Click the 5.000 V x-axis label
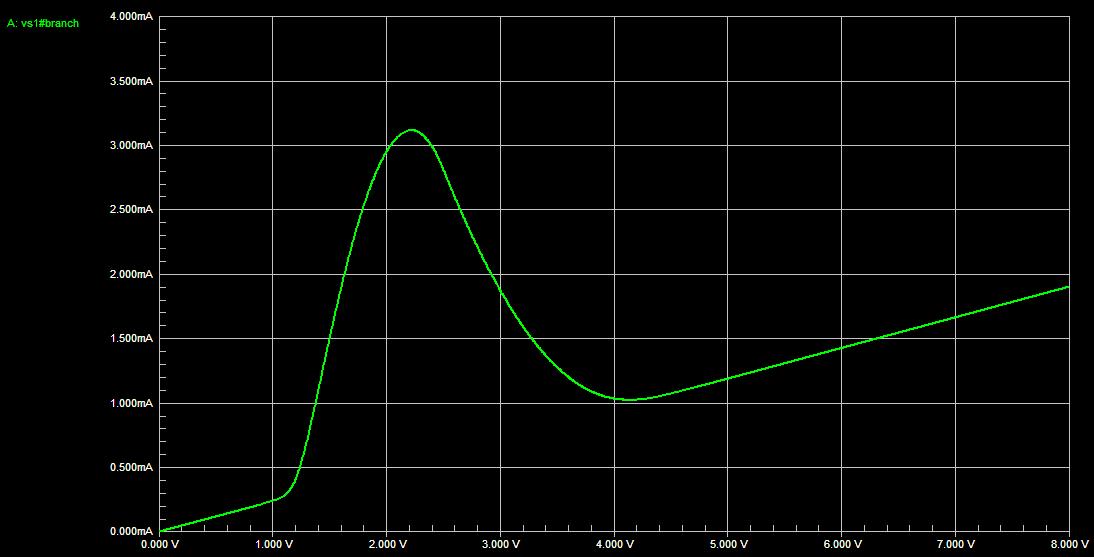The width and height of the screenshot is (1094, 557). pos(728,545)
